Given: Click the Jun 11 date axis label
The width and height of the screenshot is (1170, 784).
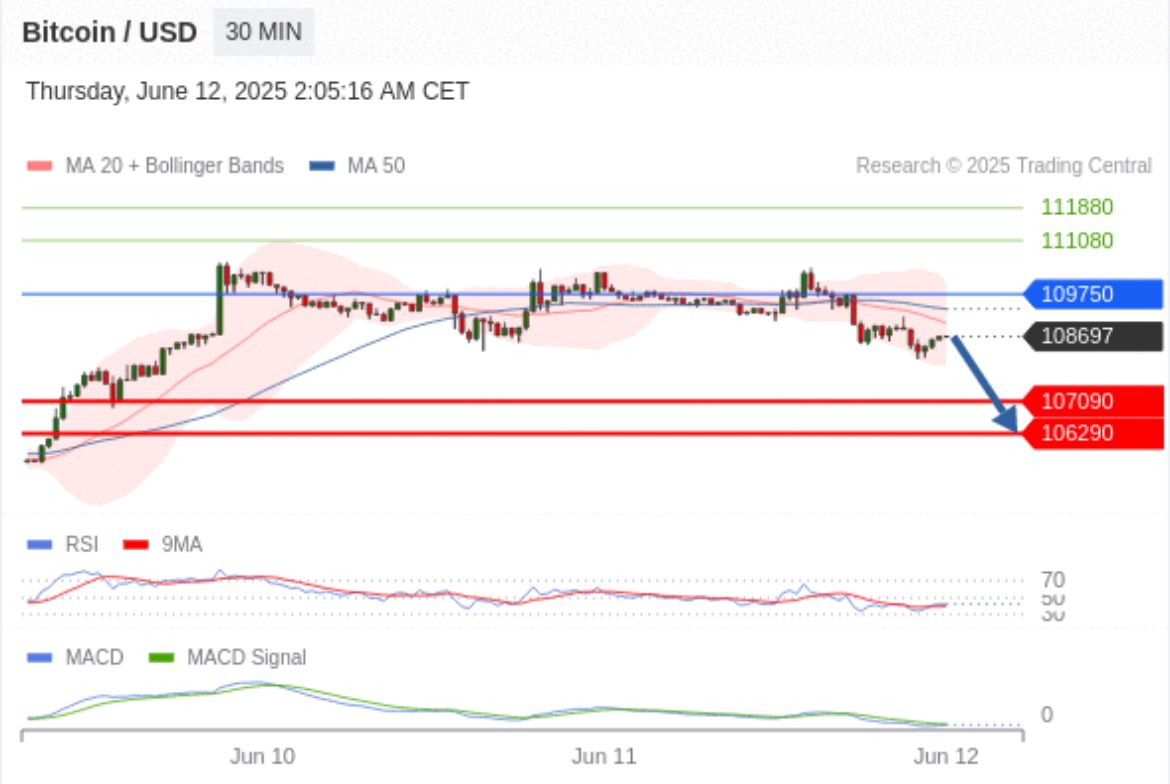Looking at the screenshot, I should point(603,756).
